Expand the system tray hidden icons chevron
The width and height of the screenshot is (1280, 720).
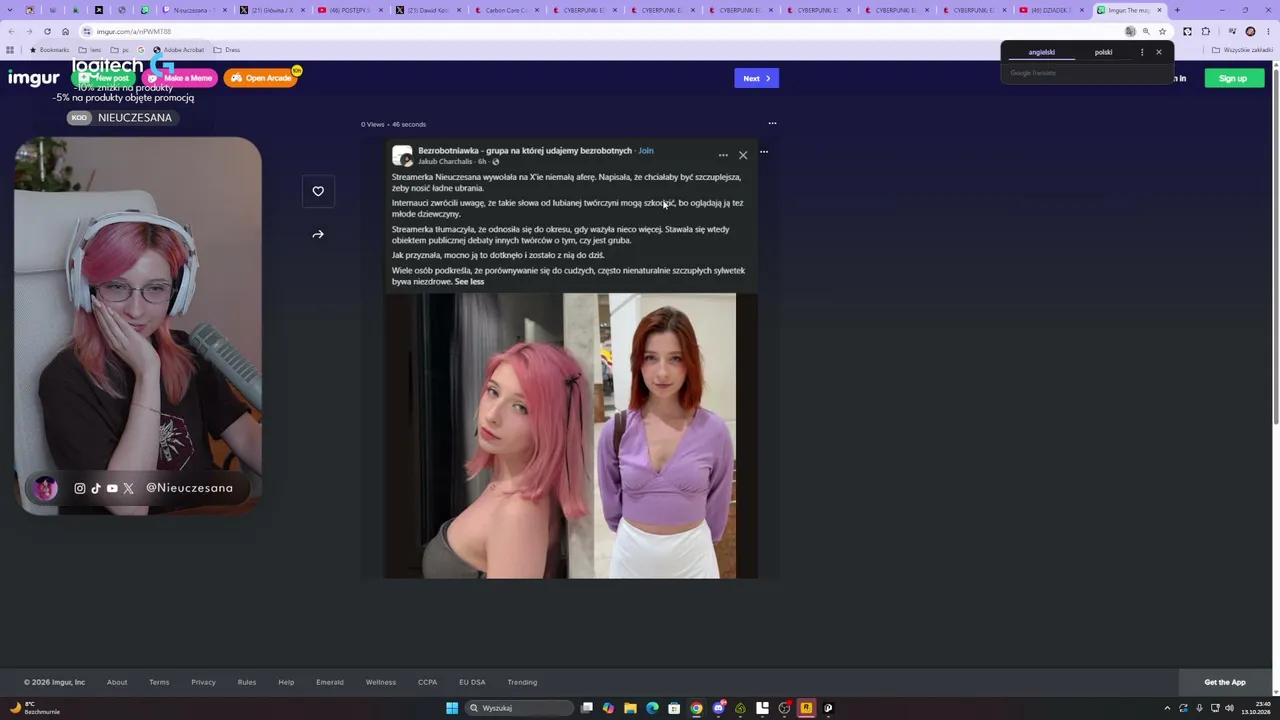(1167, 708)
